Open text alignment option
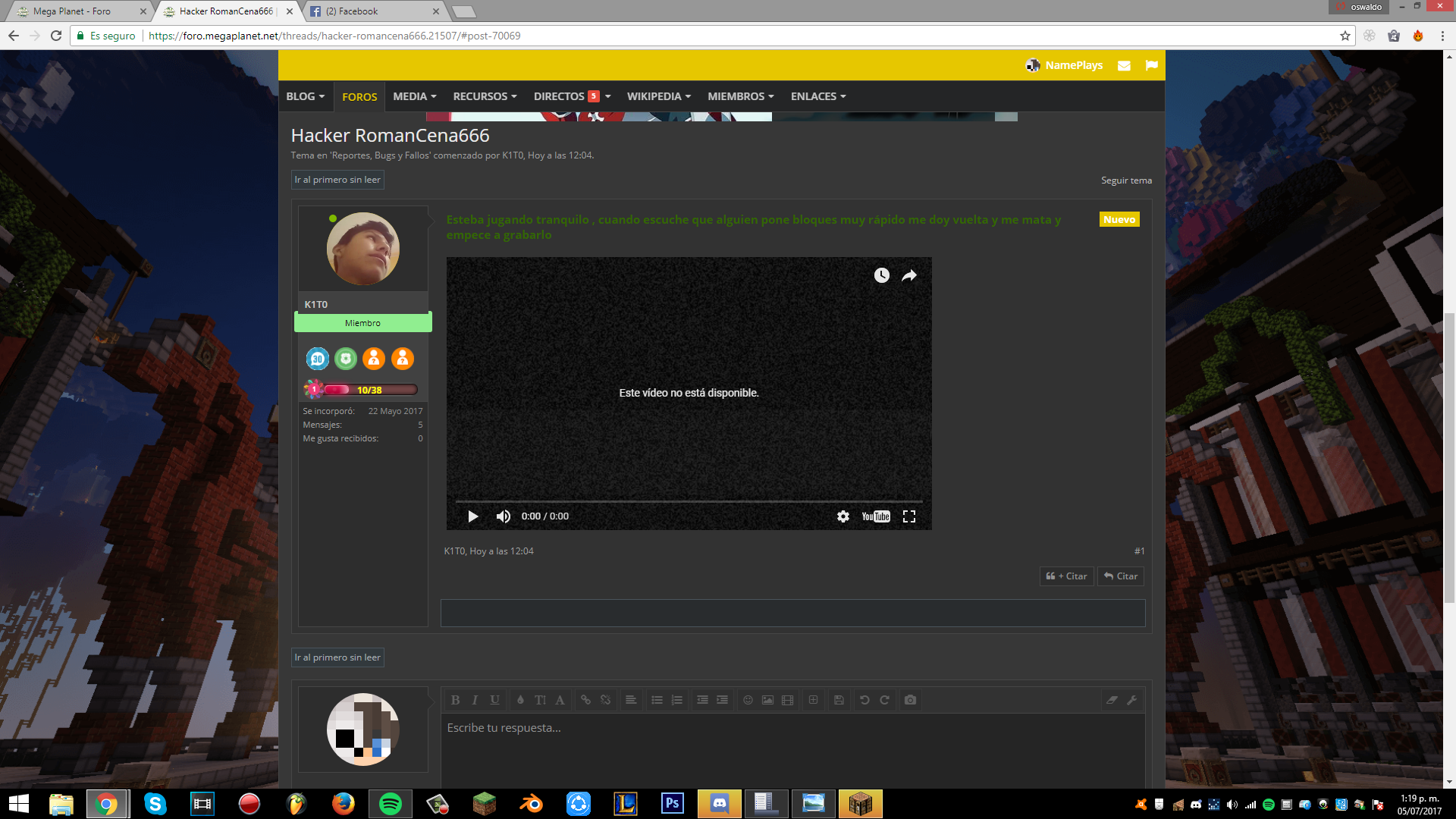Image resolution: width=1456 pixels, height=819 pixels. (631, 700)
